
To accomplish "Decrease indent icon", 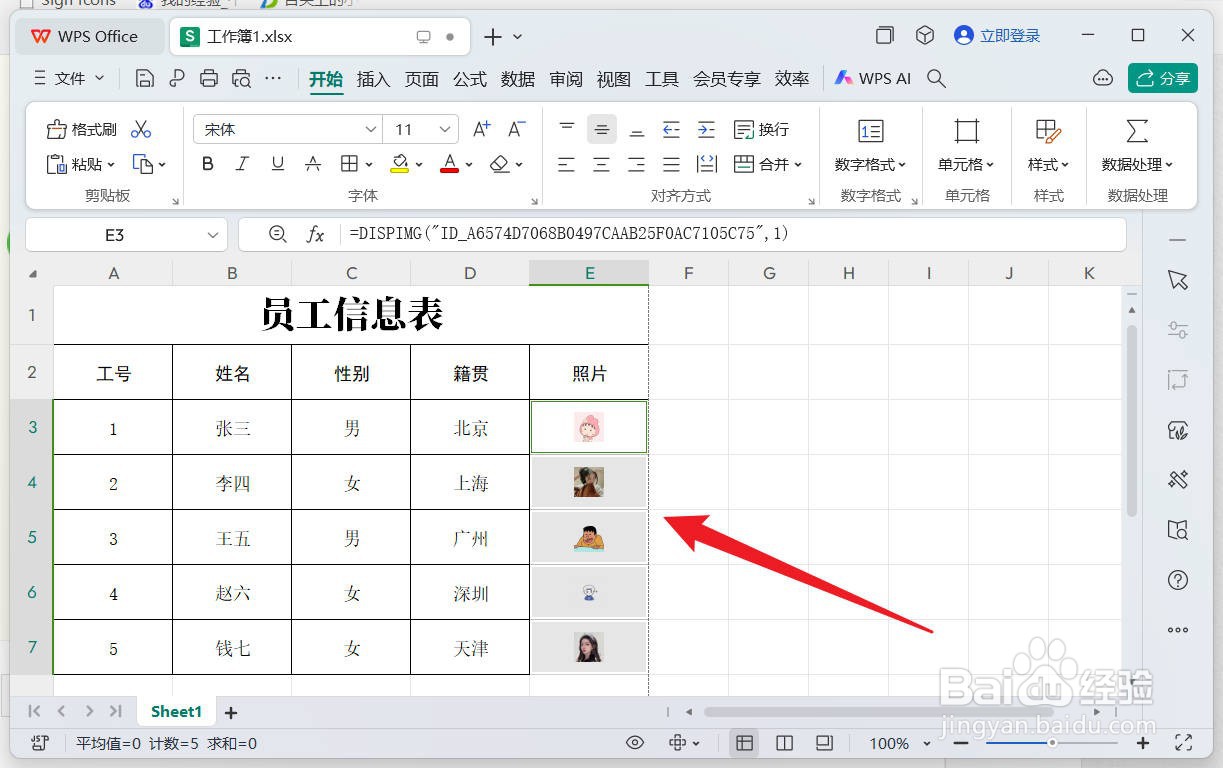I will click(x=671, y=129).
